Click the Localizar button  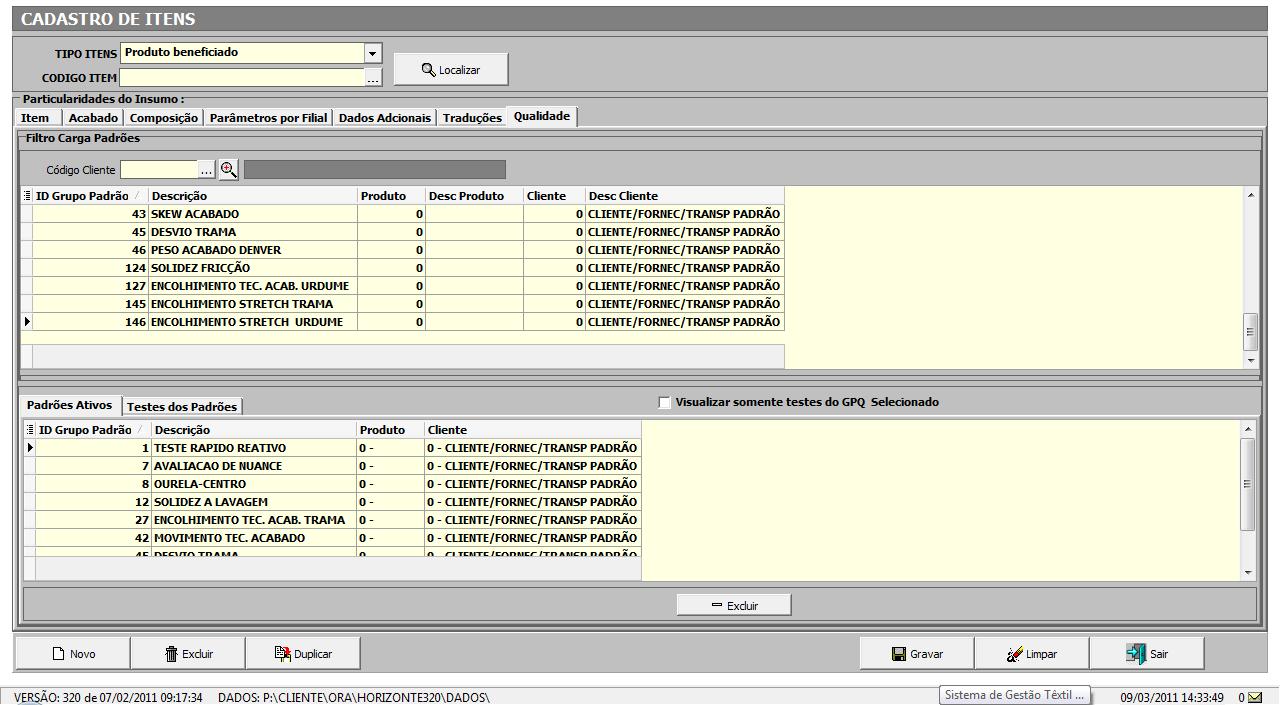pos(451,70)
